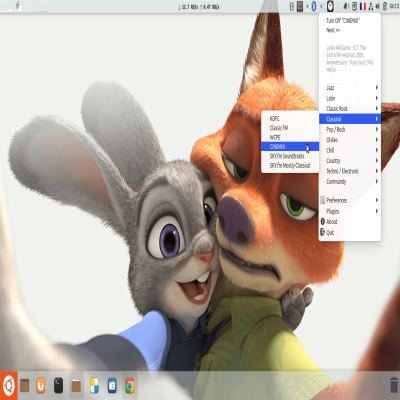The height and width of the screenshot is (400, 400).
Task: Skip with Next >> entry
Action: (350, 30)
